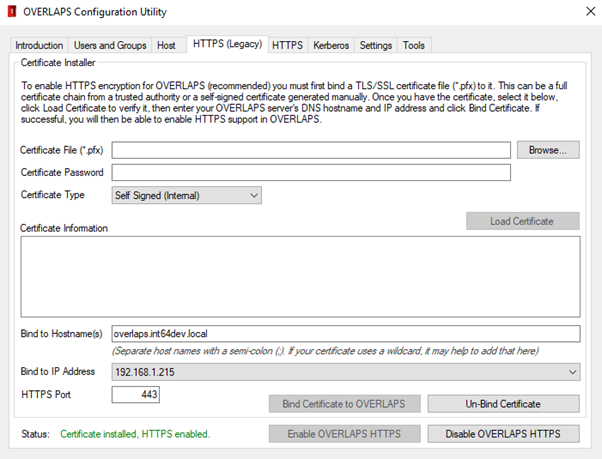Image resolution: width=602 pixels, height=459 pixels.
Task: Go to the Host tab
Action: 166,45
